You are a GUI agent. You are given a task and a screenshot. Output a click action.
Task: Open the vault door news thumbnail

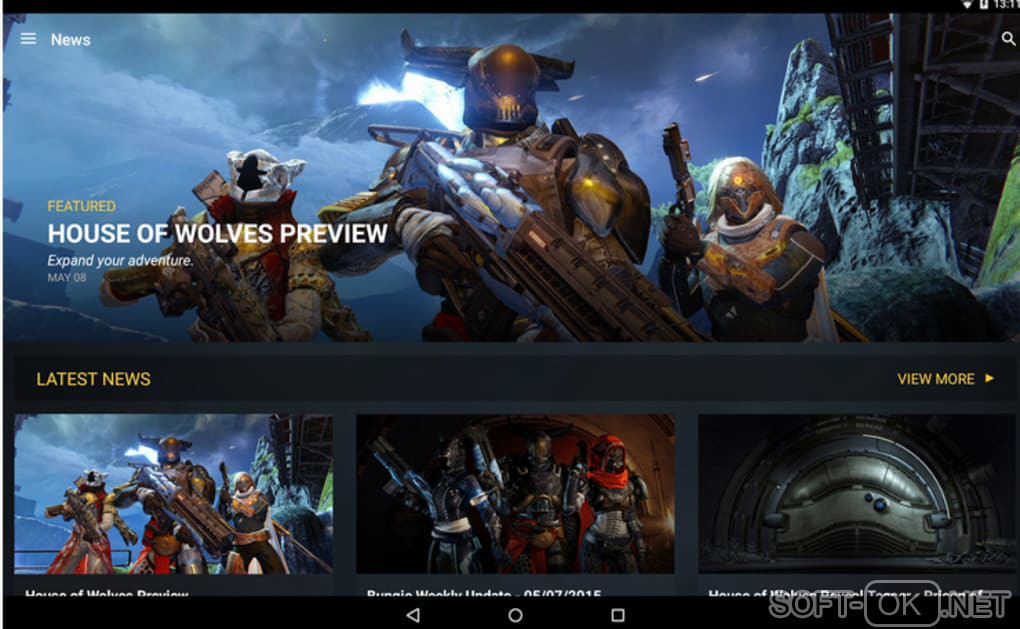coord(857,494)
